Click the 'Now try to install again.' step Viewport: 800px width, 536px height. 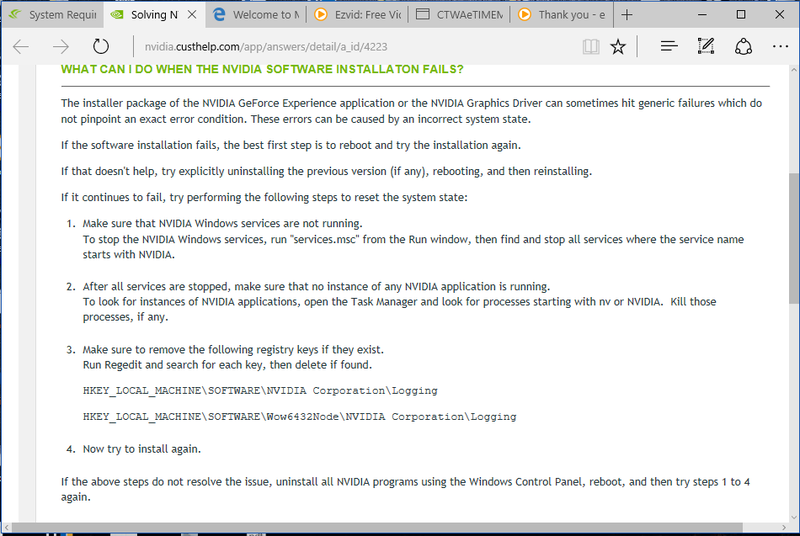point(142,449)
